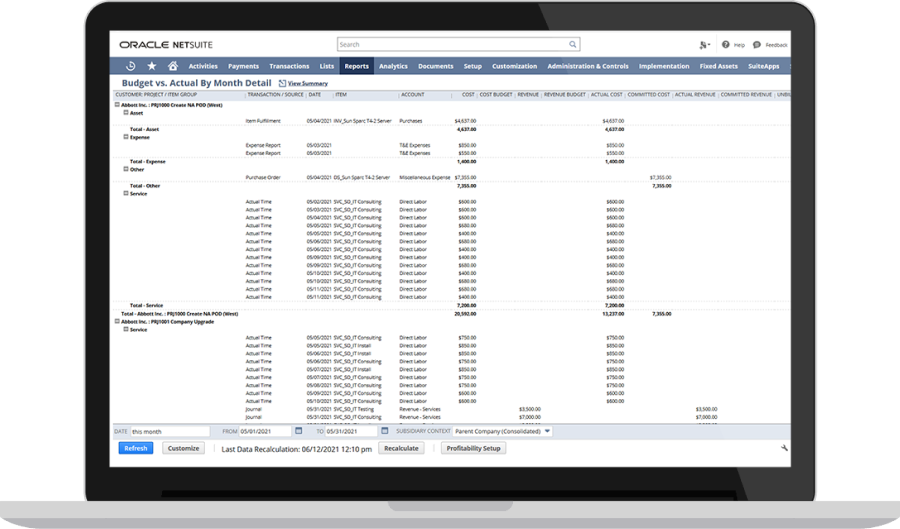
Task: Click the Oracle NetSuite logo
Action: [166, 45]
